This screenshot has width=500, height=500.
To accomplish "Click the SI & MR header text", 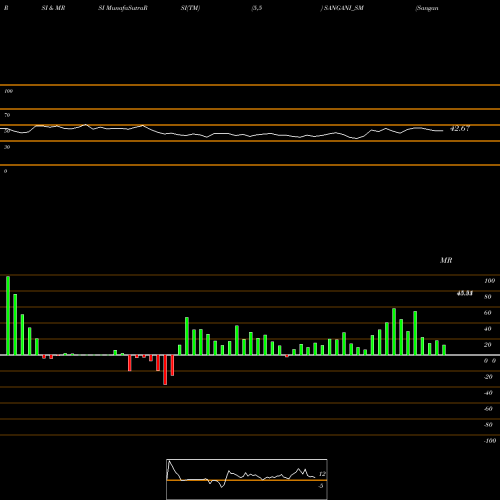I will click(53, 8).
